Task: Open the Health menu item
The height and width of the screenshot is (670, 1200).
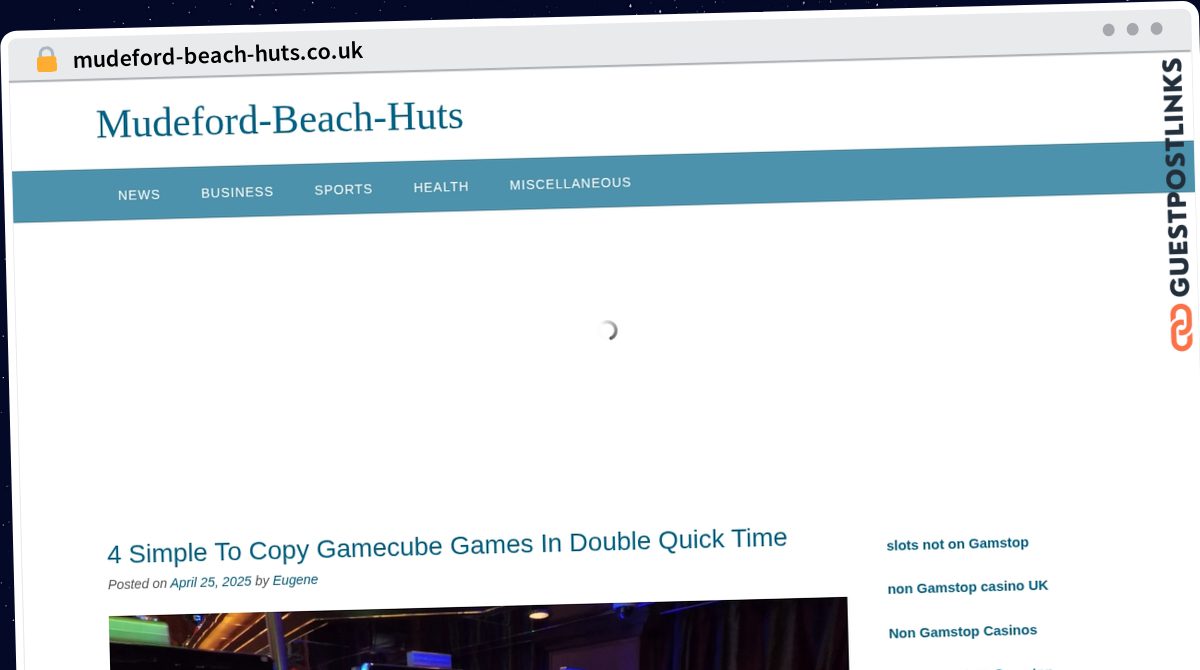Action: click(441, 187)
